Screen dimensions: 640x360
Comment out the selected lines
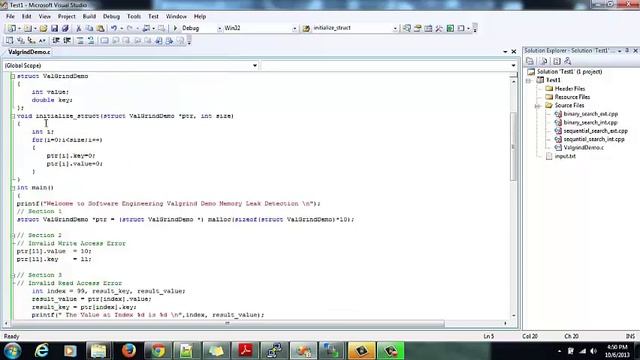[x=80, y=40]
